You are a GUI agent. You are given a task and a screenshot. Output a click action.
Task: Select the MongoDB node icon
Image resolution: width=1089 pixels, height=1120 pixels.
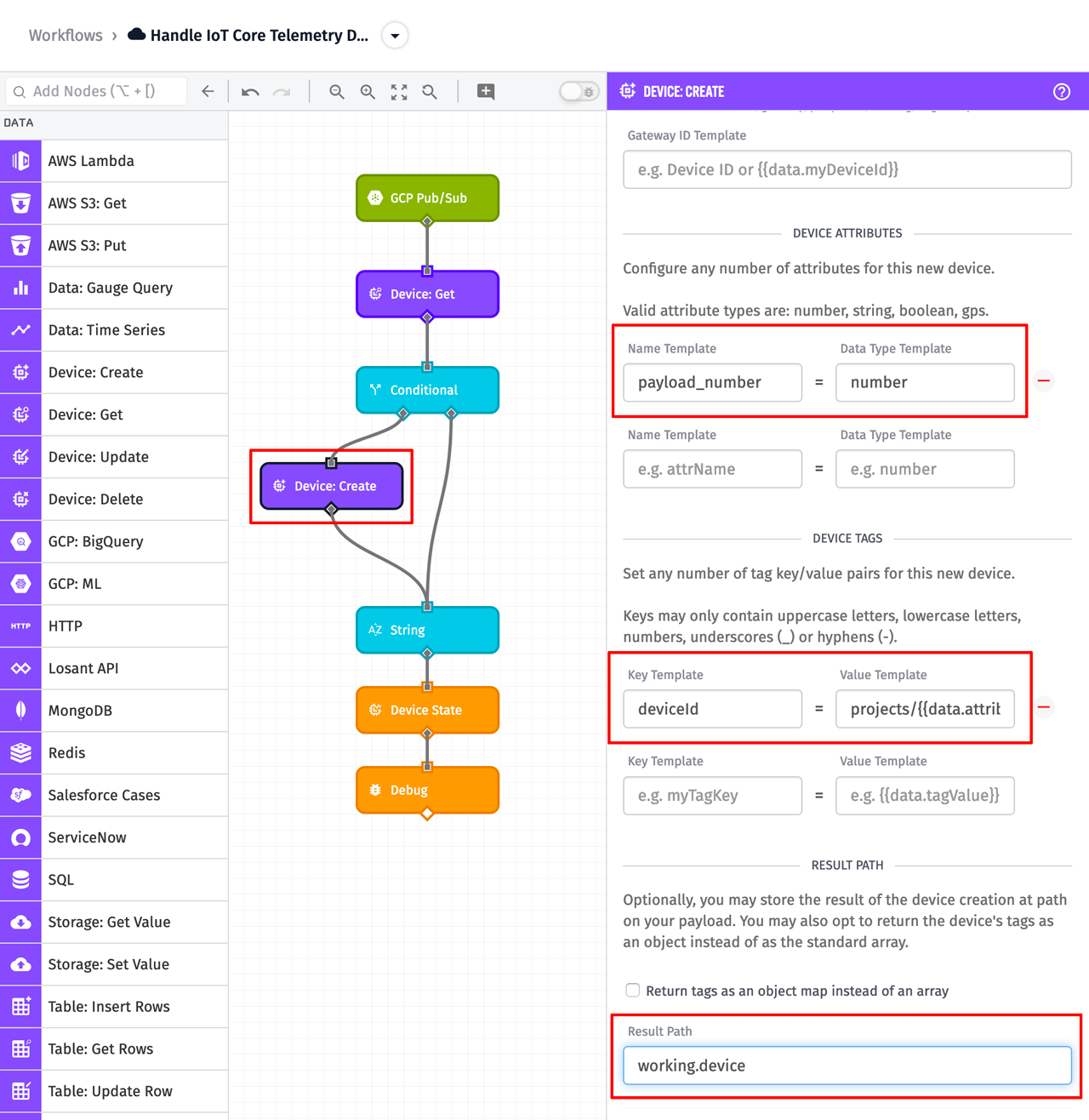click(20, 711)
